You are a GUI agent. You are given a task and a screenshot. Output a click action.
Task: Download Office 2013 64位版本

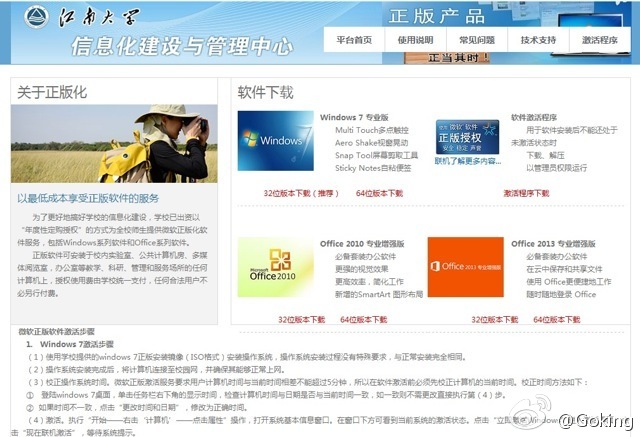(557, 319)
